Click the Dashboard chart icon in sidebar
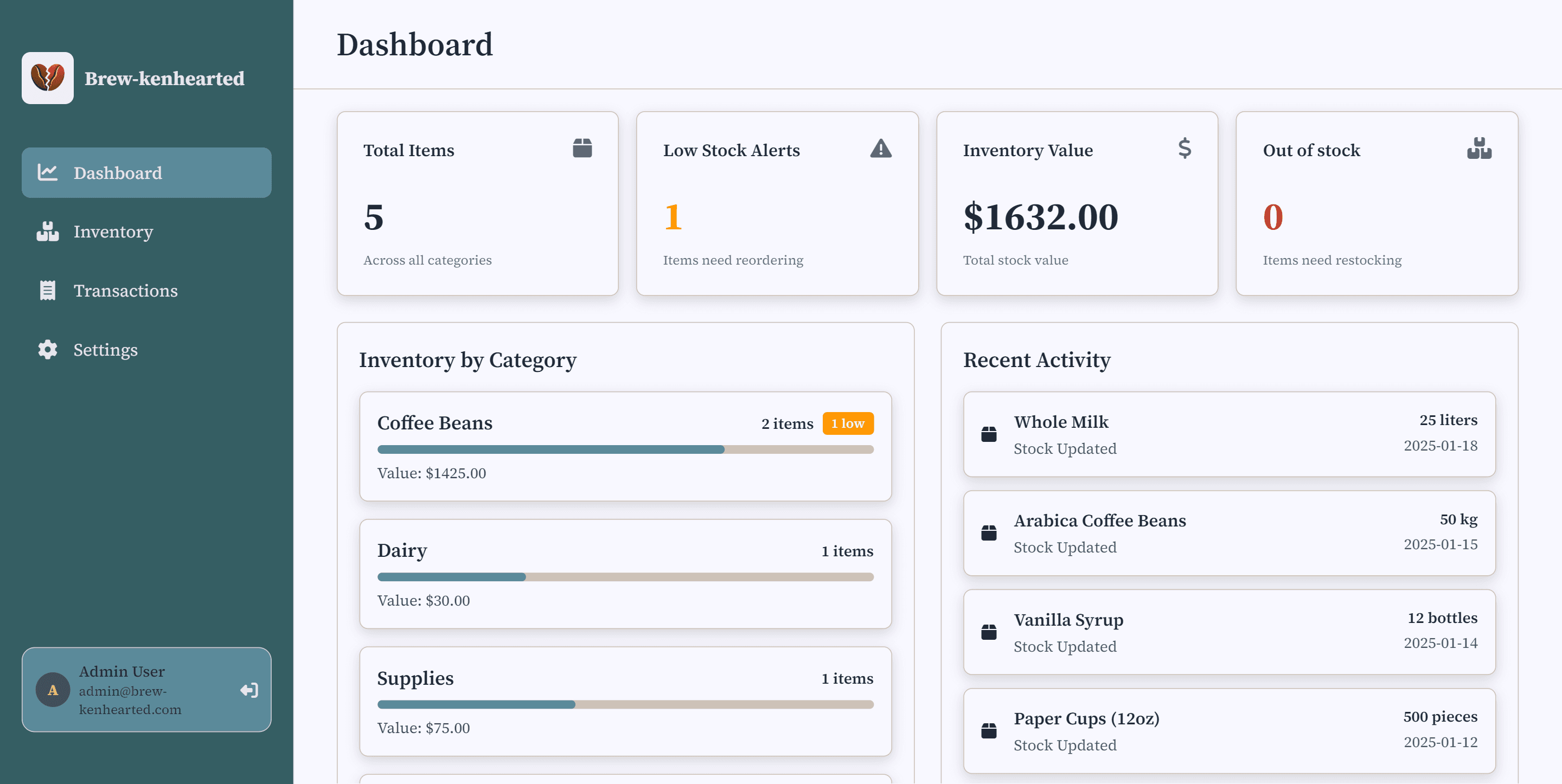 (x=47, y=172)
